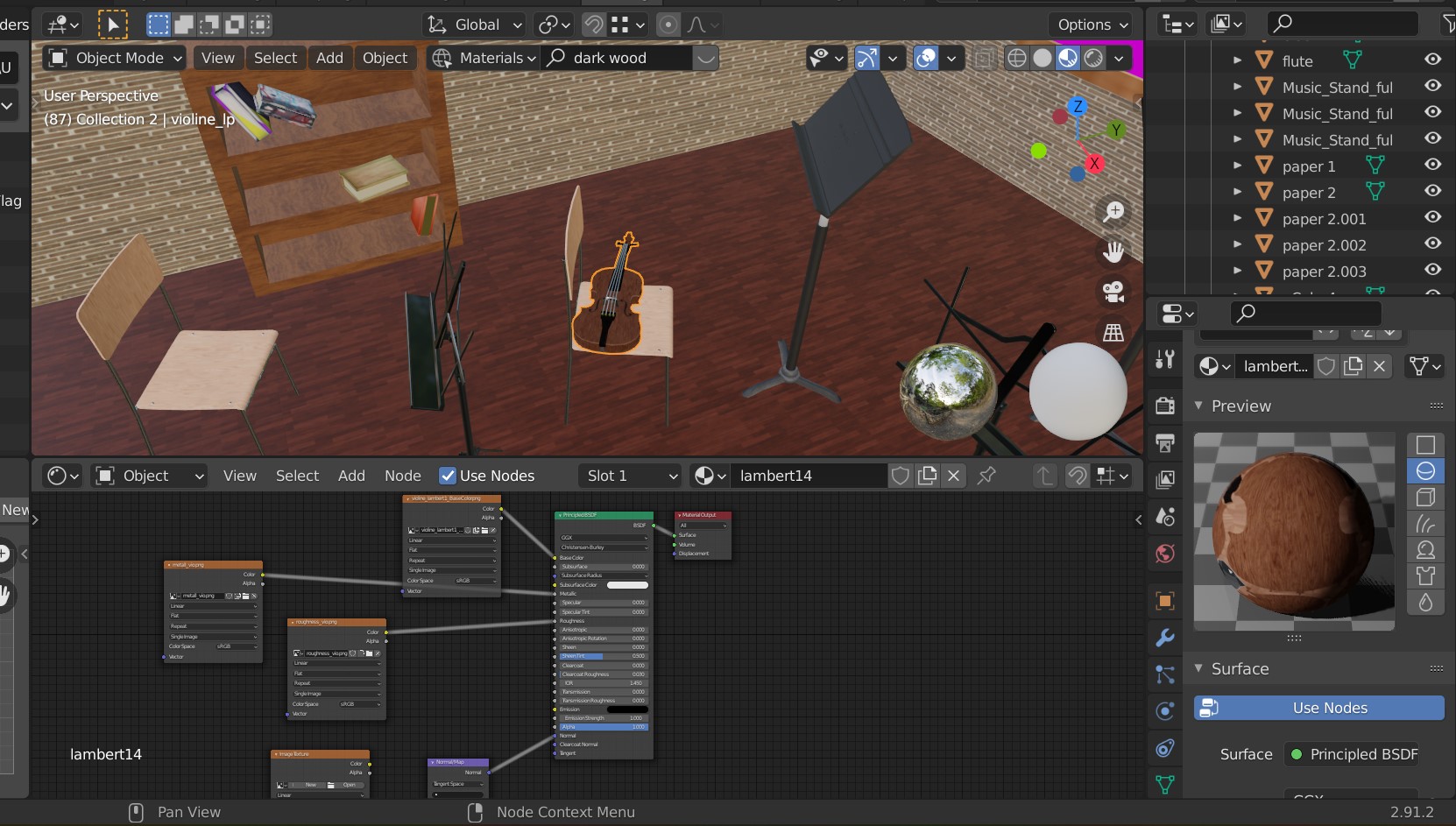Open the viewport Add menu

pos(329,58)
